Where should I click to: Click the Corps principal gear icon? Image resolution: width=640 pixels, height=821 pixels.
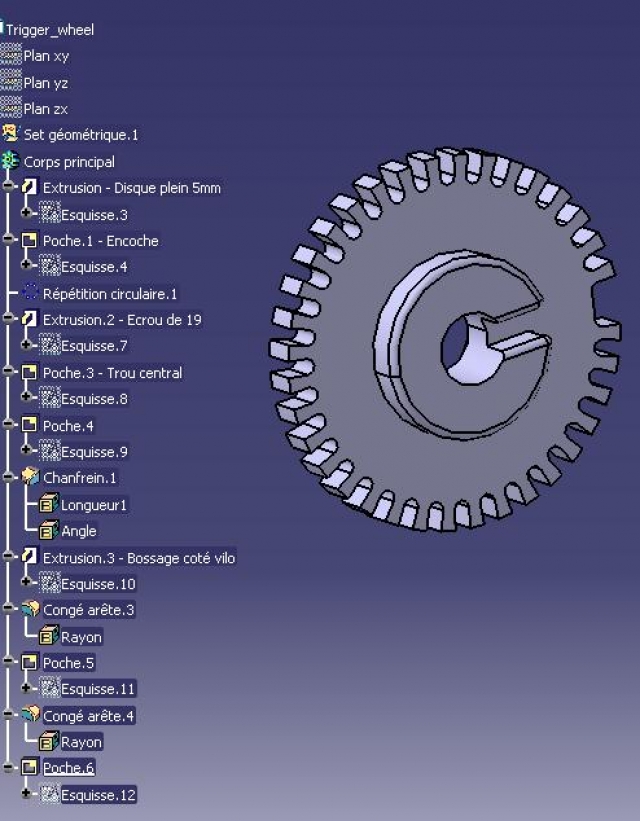pos(11,161)
